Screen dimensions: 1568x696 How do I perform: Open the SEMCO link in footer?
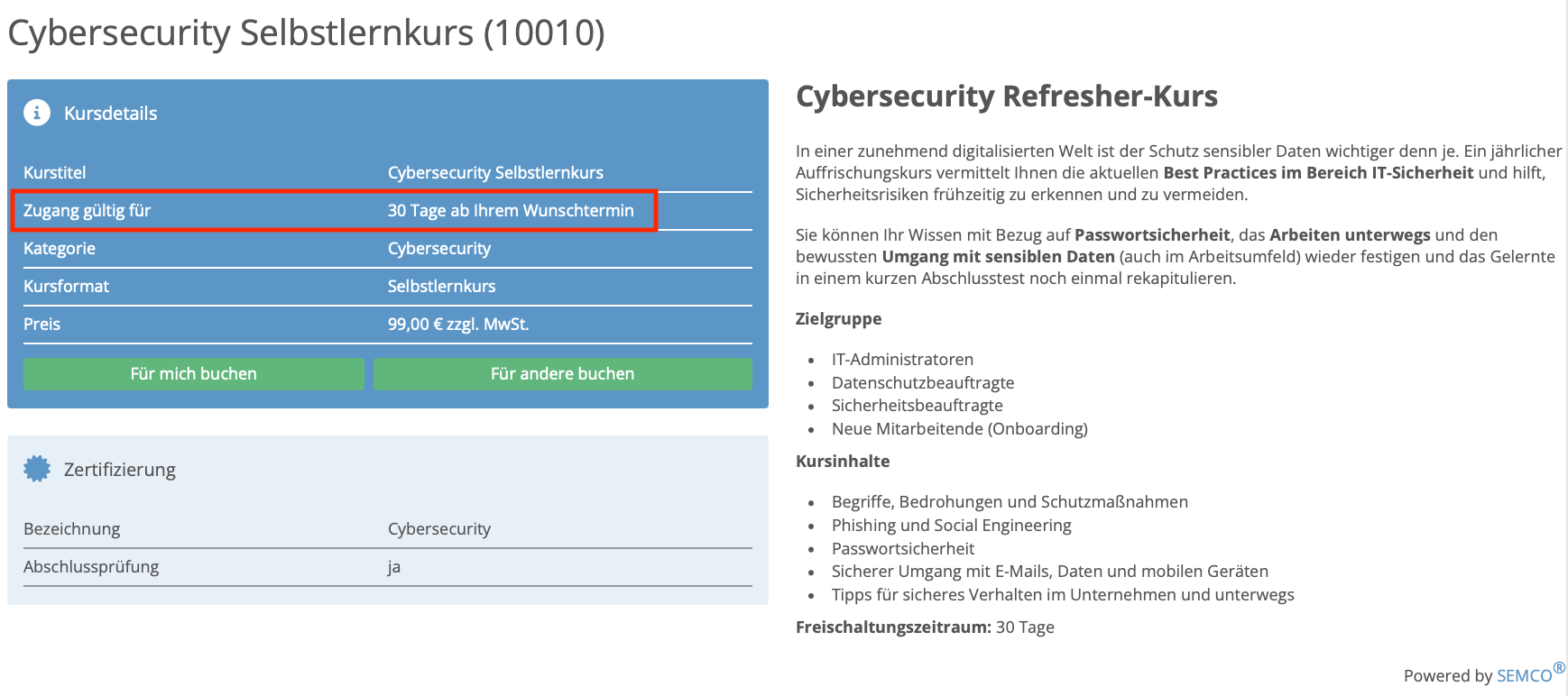pyautogui.click(x=1524, y=675)
